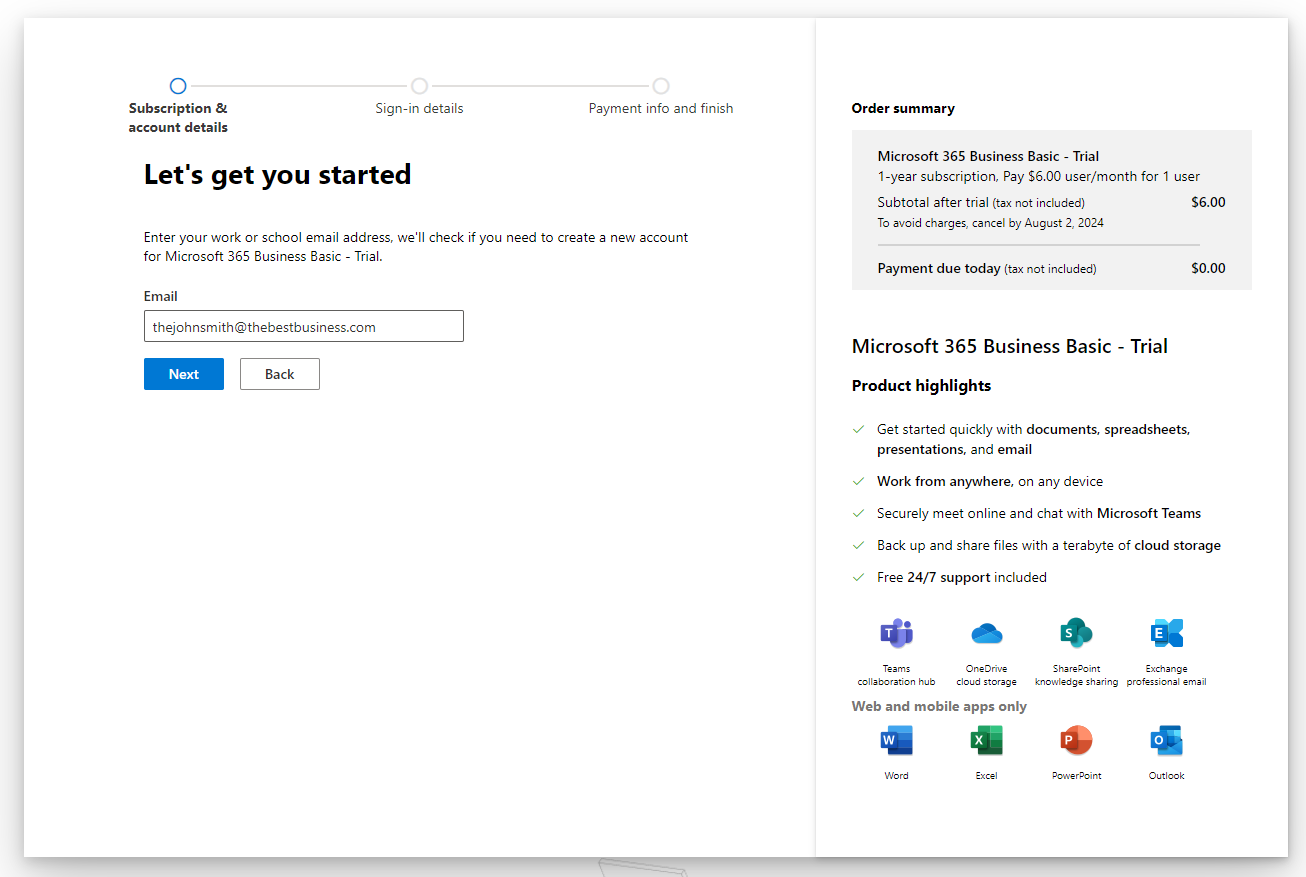This screenshot has height=877, width=1306.
Task: Select the 'Sign-in details' step circle
Action: tap(419, 86)
